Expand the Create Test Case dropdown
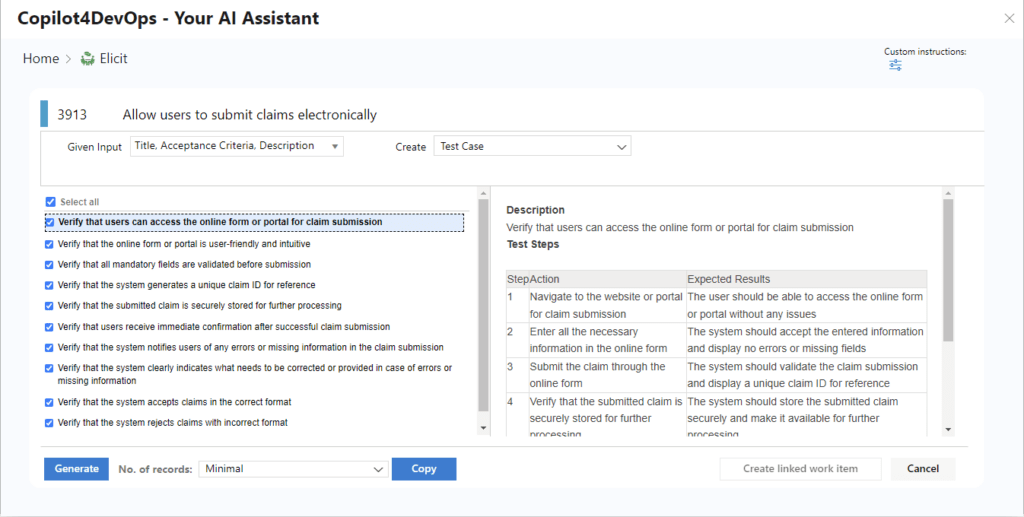This screenshot has height=517, width=1024. [532, 146]
